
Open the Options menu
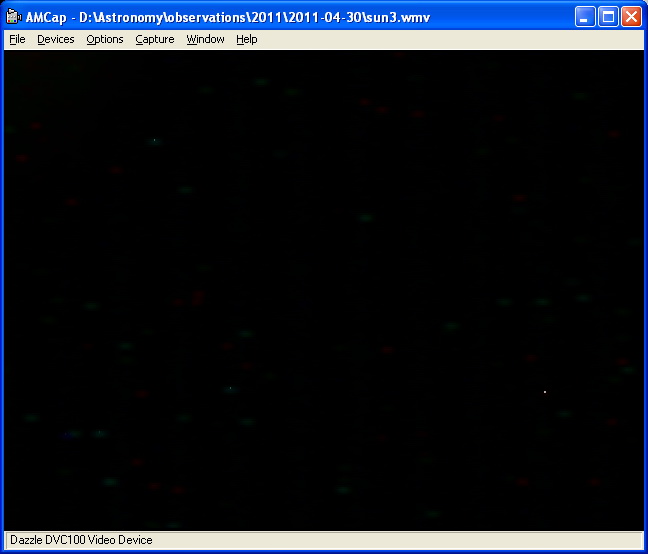tap(105, 39)
